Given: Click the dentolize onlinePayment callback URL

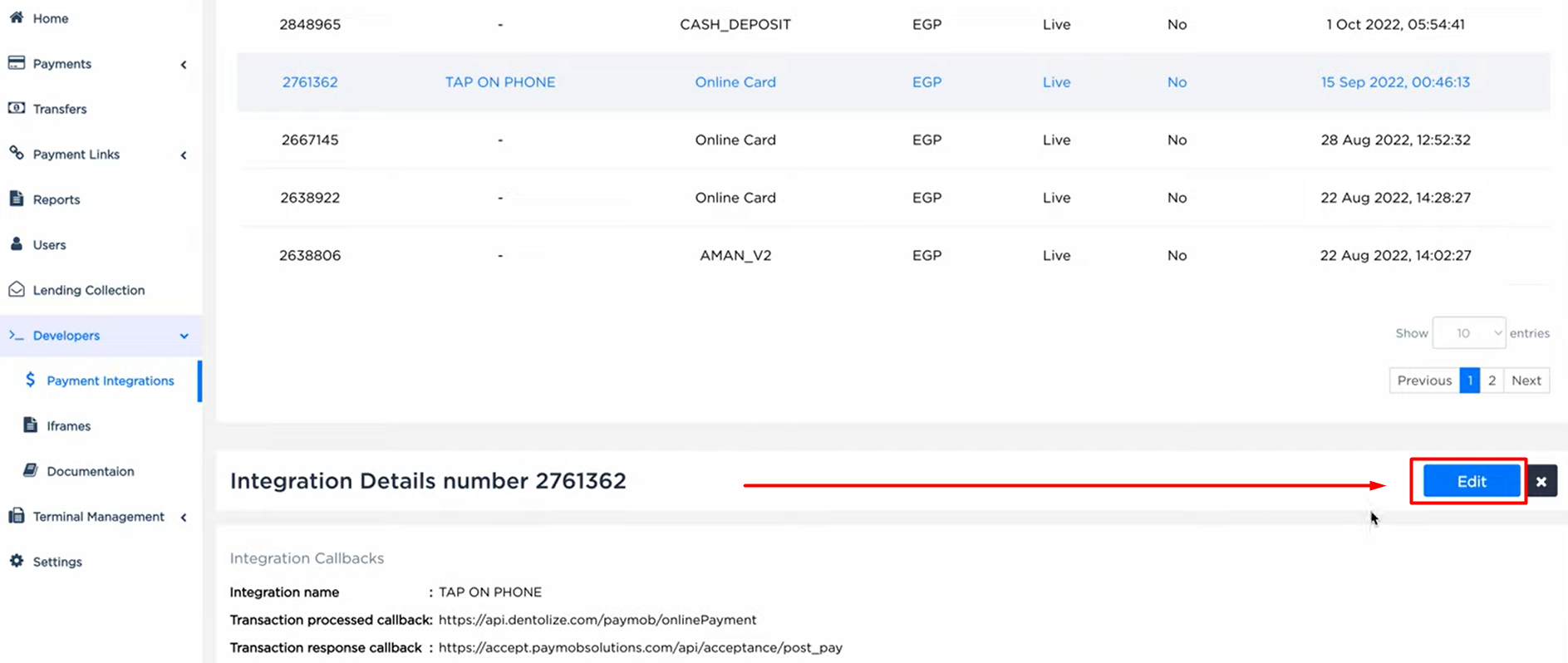Looking at the screenshot, I should [597, 620].
